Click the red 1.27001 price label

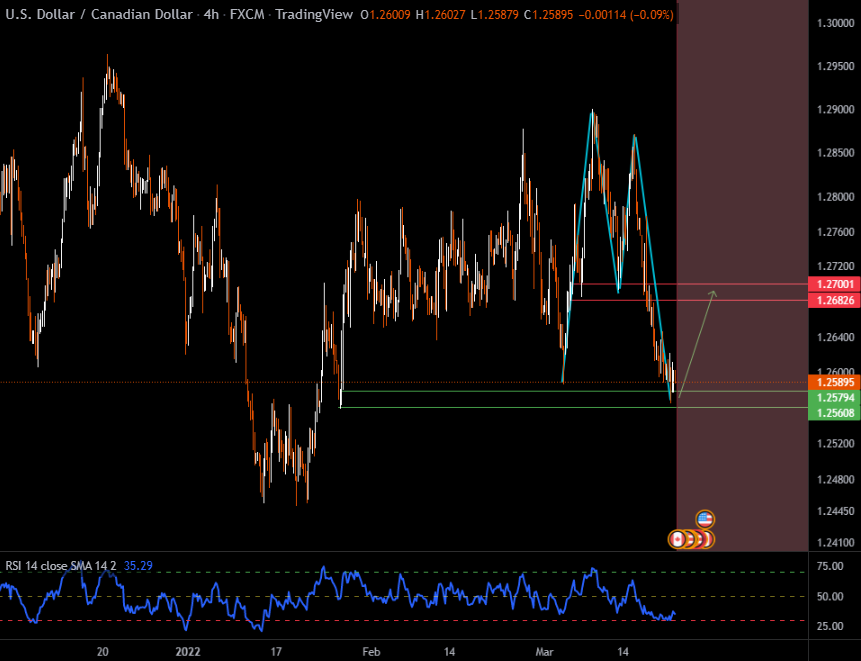835,284
